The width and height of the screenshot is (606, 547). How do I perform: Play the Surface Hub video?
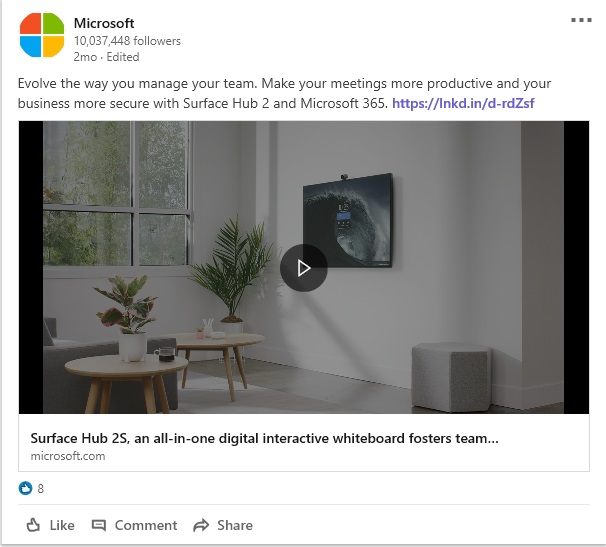click(304, 268)
